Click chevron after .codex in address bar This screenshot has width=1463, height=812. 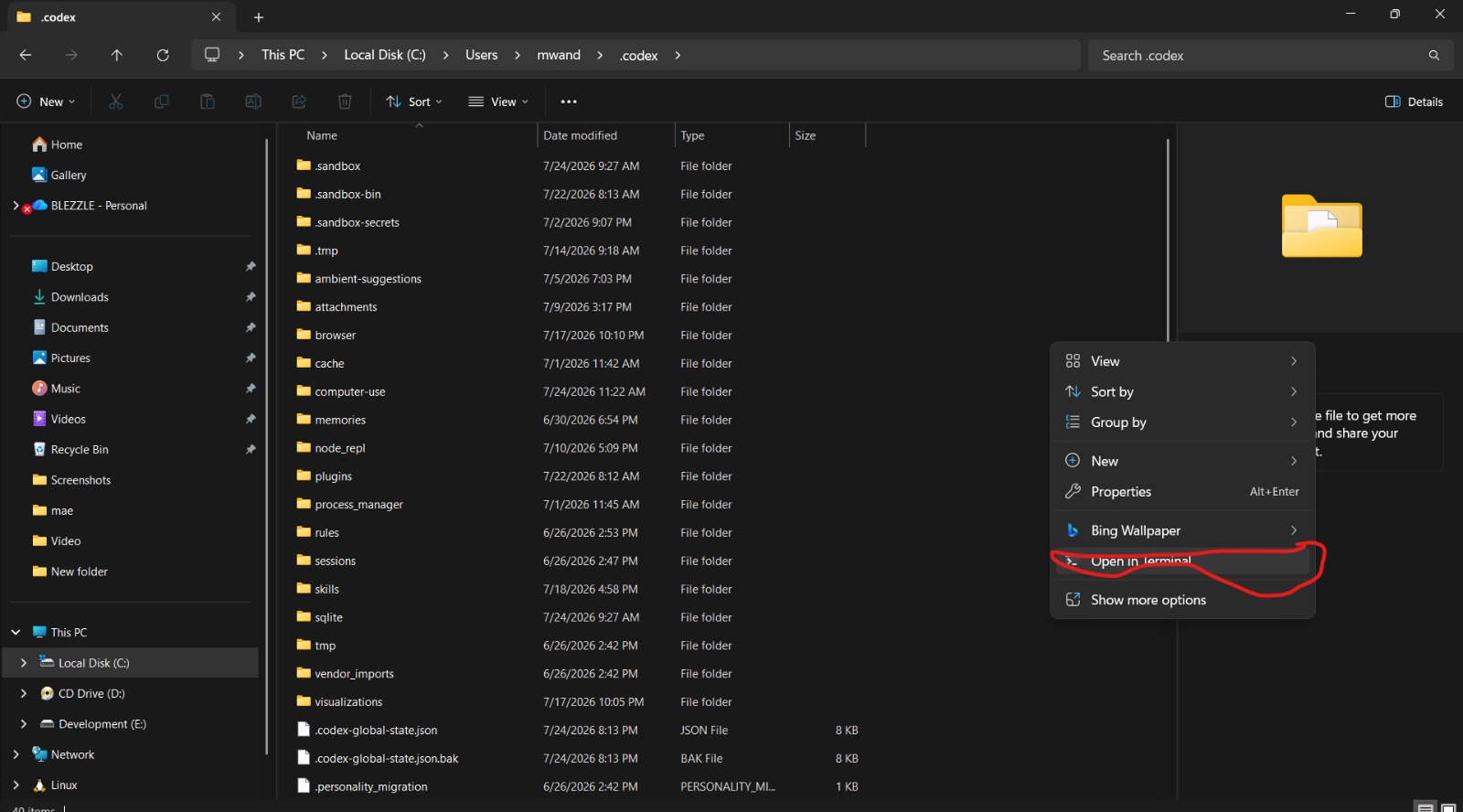678,55
